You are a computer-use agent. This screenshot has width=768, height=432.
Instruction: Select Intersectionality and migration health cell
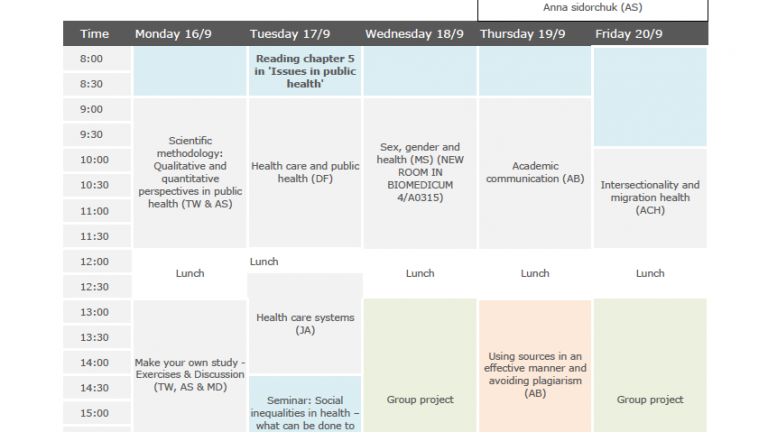tap(650, 198)
